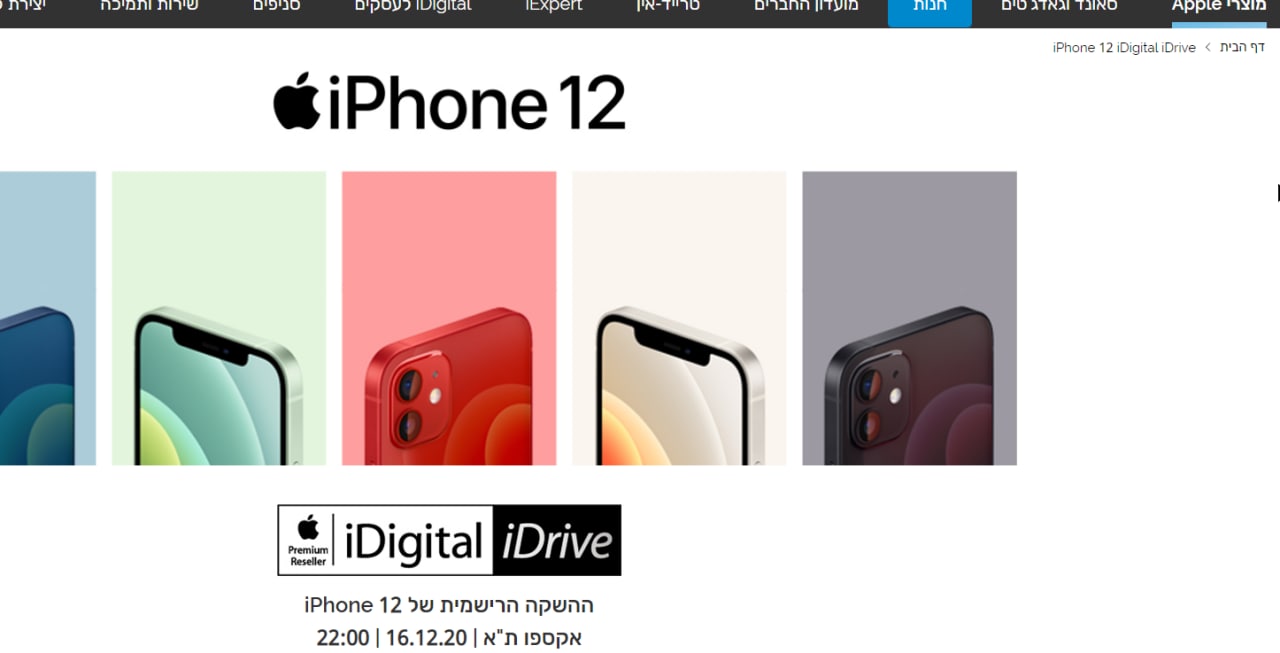Viewport: 1280px width, 653px height.
Task: Click the iPhone 12 iDigital iDrive breadcrumb
Action: 1124,47
